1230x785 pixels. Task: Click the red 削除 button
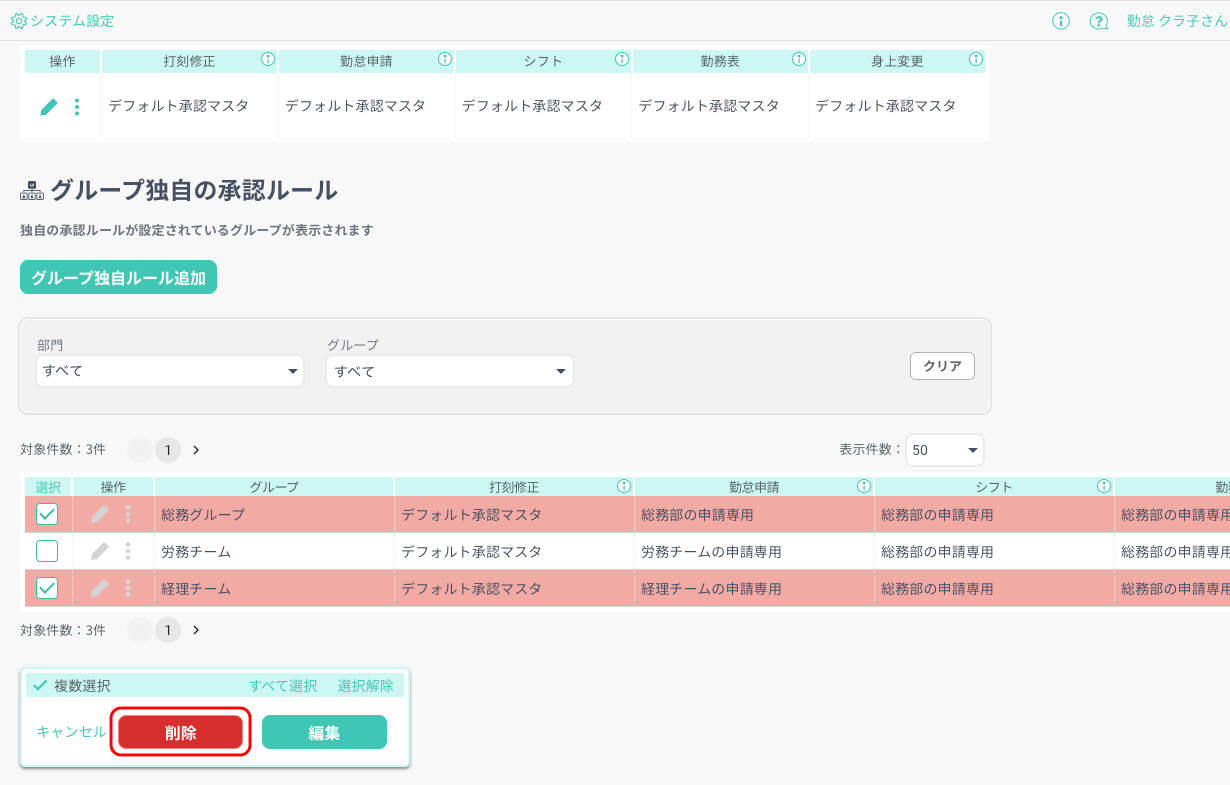point(181,732)
